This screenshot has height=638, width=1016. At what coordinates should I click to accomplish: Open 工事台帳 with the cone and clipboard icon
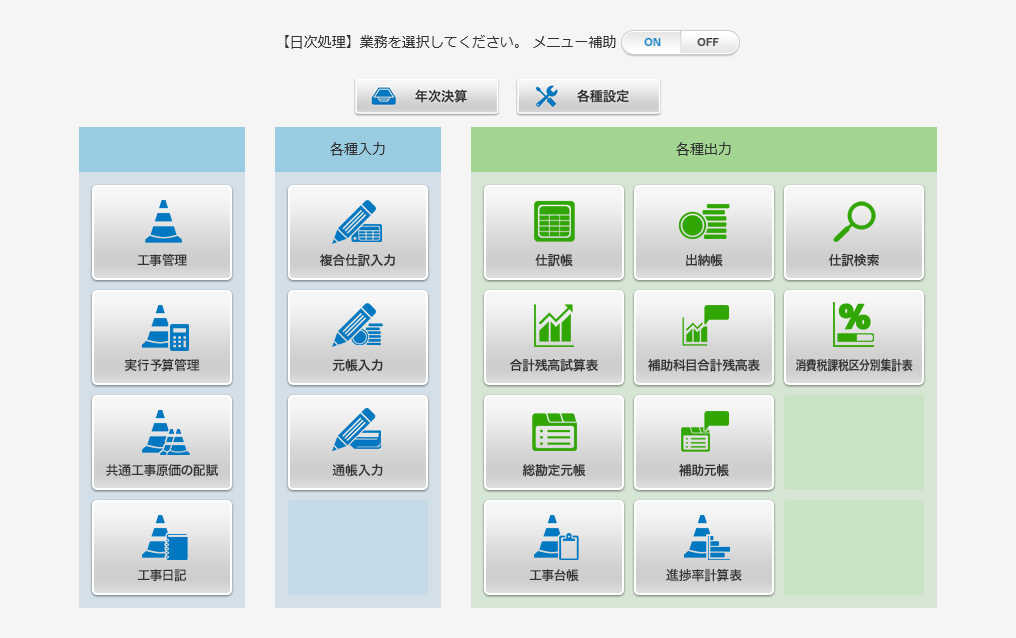pyautogui.click(x=554, y=547)
